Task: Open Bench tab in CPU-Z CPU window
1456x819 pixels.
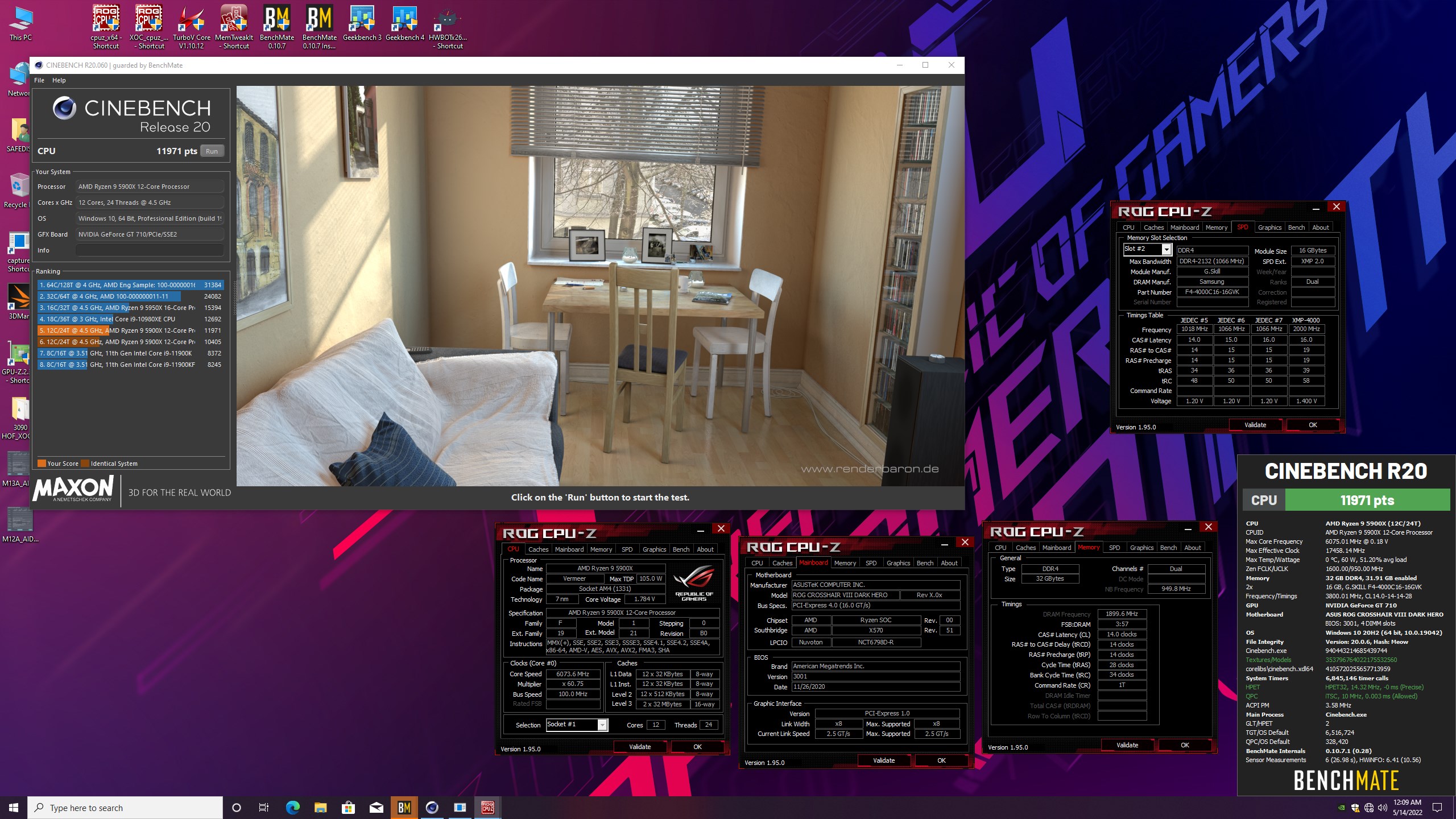Action: [681, 549]
